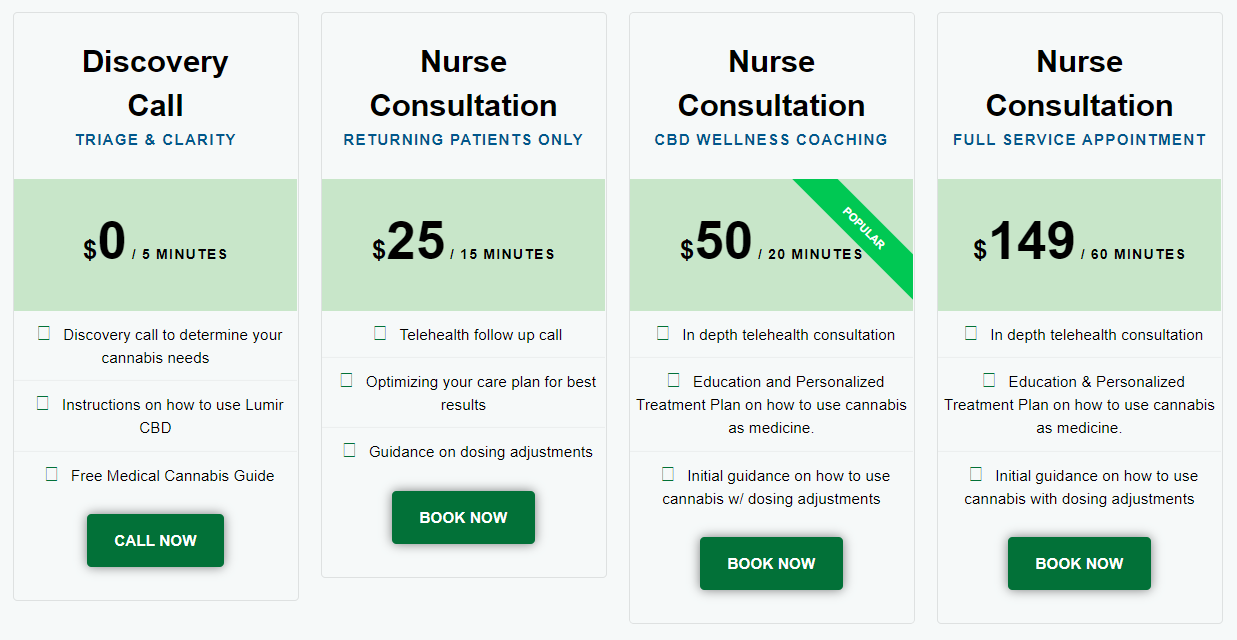Click icon beside In depth telehealth consultation in $149 plan
Screen dimensions: 1237x640
tap(971, 333)
